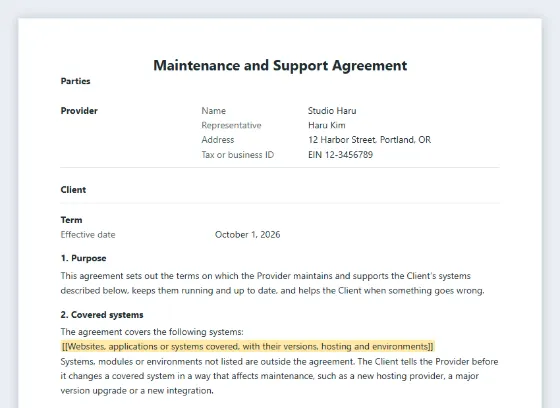
Task: Click the Address field label
Action: pos(218,140)
